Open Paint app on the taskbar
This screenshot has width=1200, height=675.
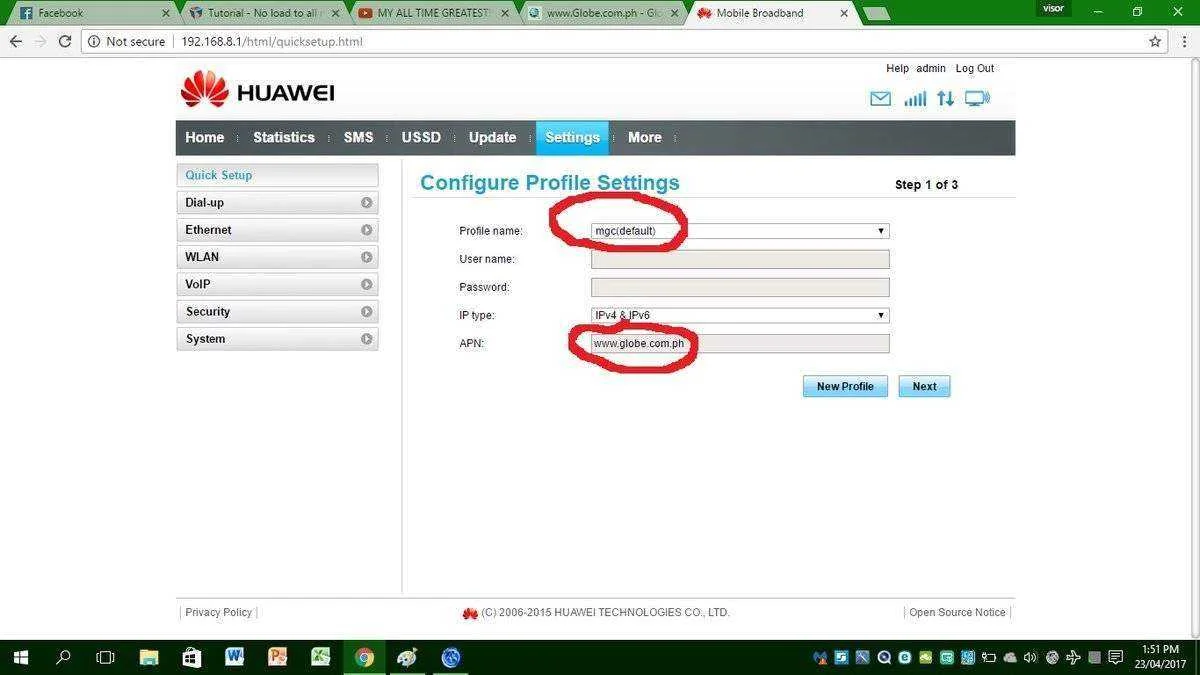pyautogui.click(x=407, y=657)
